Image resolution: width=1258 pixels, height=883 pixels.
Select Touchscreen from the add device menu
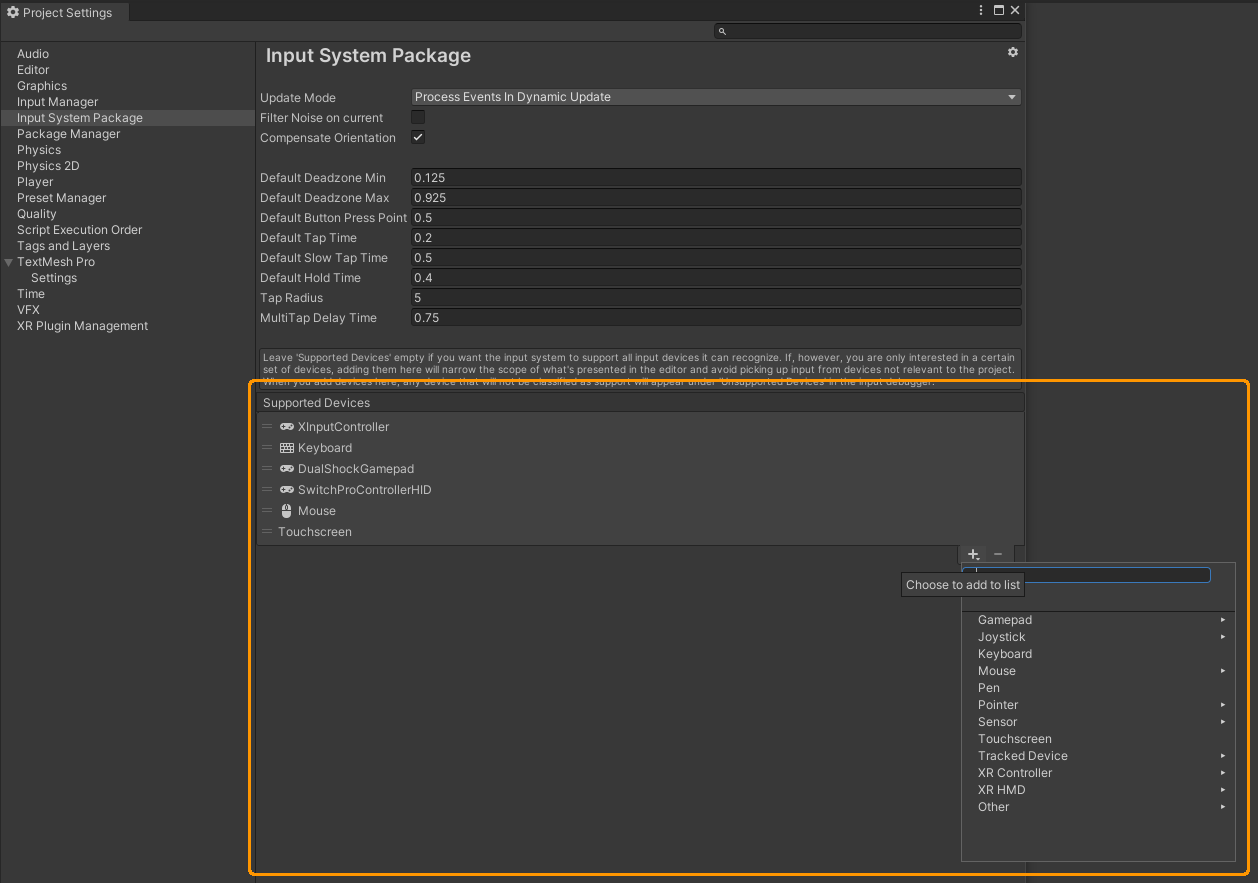pos(1014,738)
